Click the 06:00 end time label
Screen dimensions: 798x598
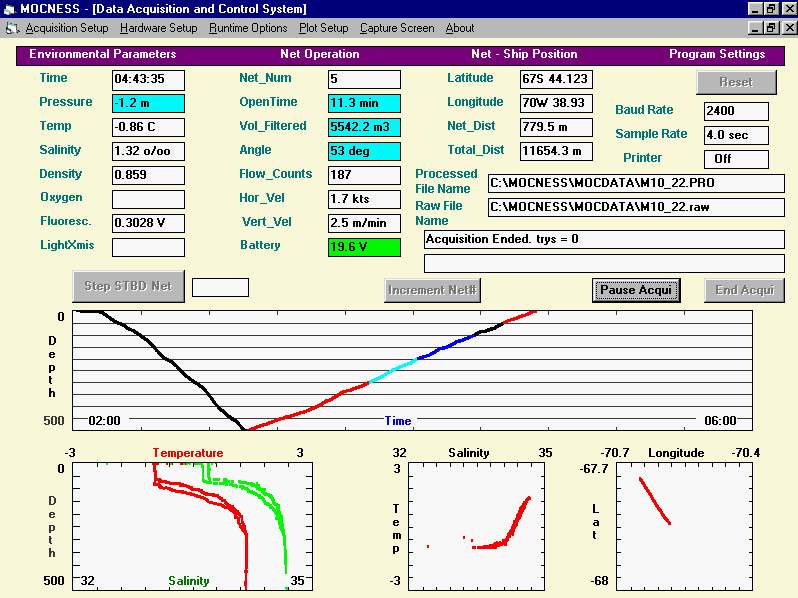click(x=720, y=421)
